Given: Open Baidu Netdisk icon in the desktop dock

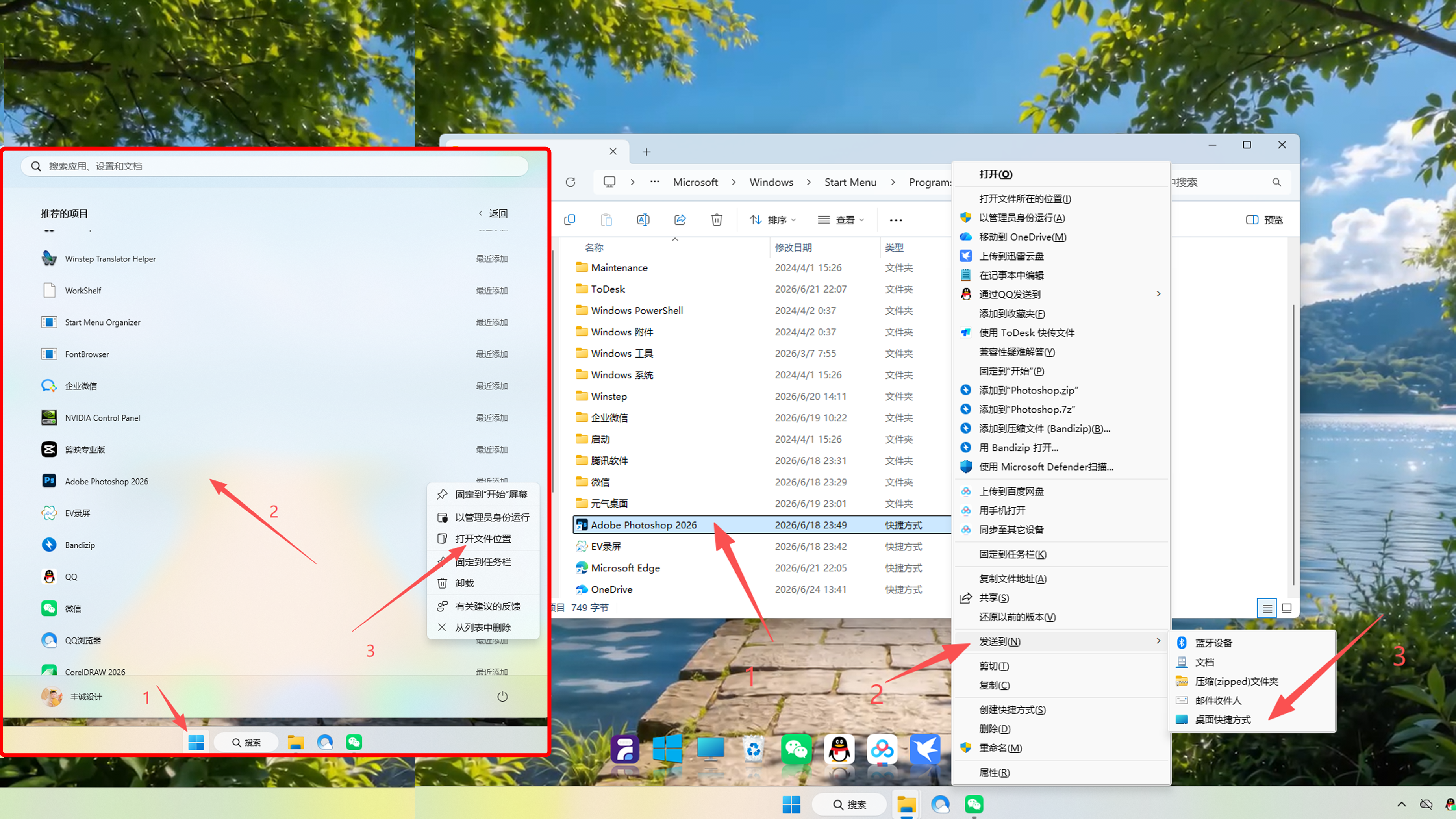Looking at the screenshot, I should click(882, 749).
